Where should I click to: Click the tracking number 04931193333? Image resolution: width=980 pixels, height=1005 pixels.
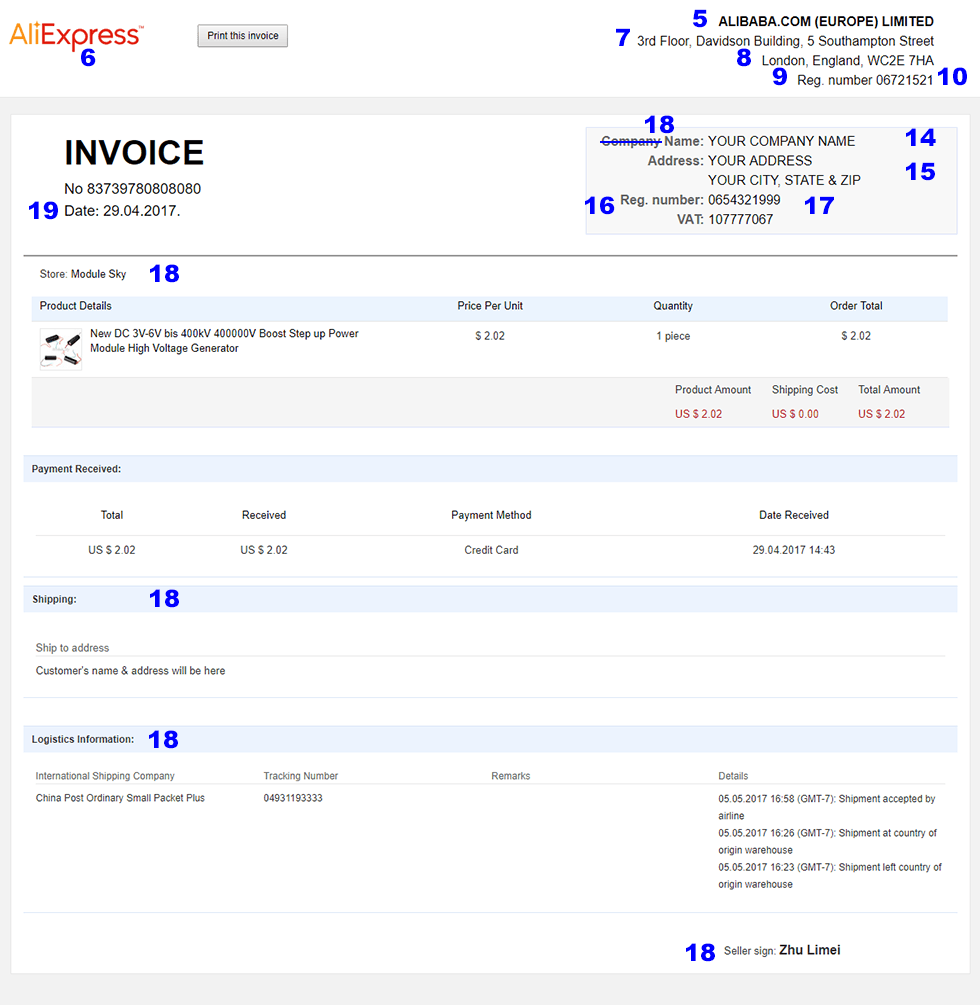(x=293, y=798)
